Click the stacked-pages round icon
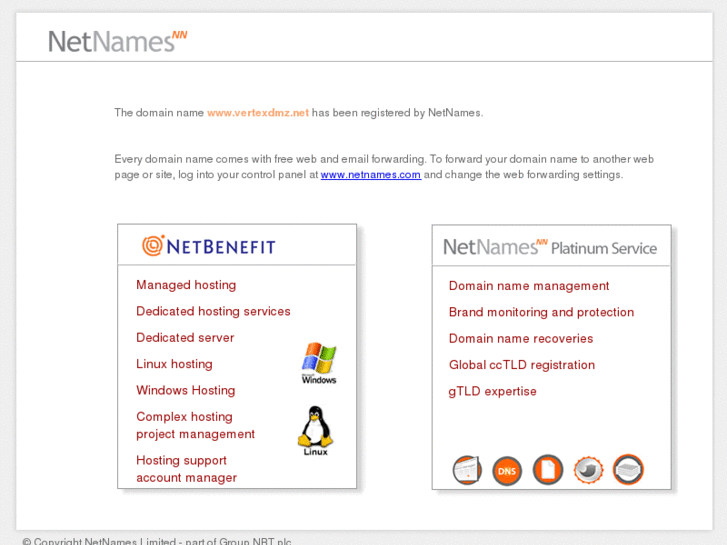The height and width of the screenshot is (545, 727). pos(628,469)
